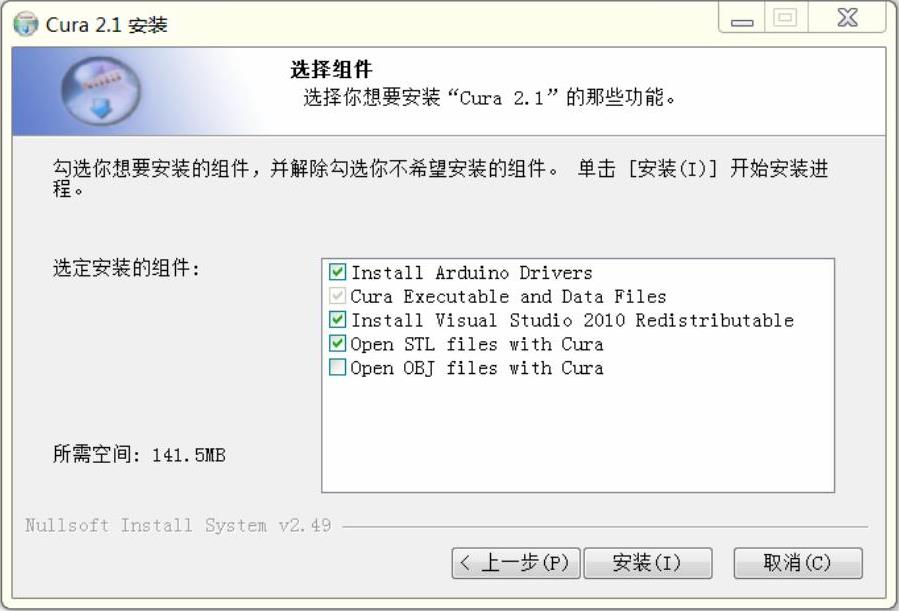Click the maximize button in the title bar
The image size is (899, 611).
point(785,21)
